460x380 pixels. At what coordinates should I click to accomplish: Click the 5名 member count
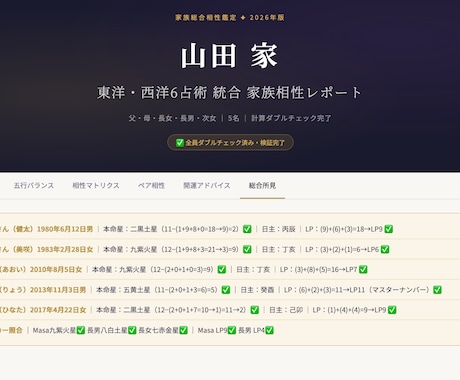pyautogui.click(x=233, y=118)
